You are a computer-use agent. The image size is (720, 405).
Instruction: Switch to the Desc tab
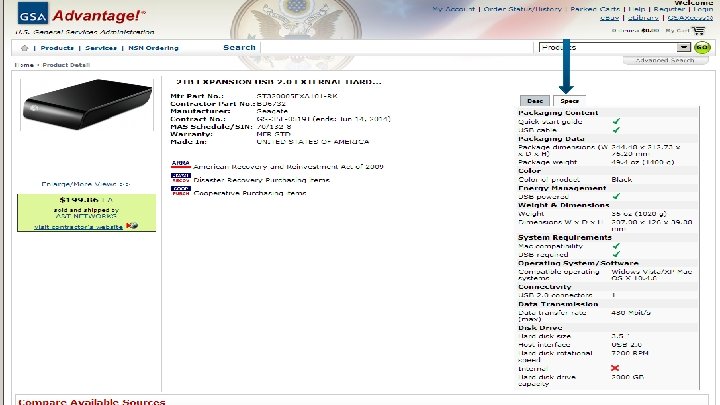(535, 101)
